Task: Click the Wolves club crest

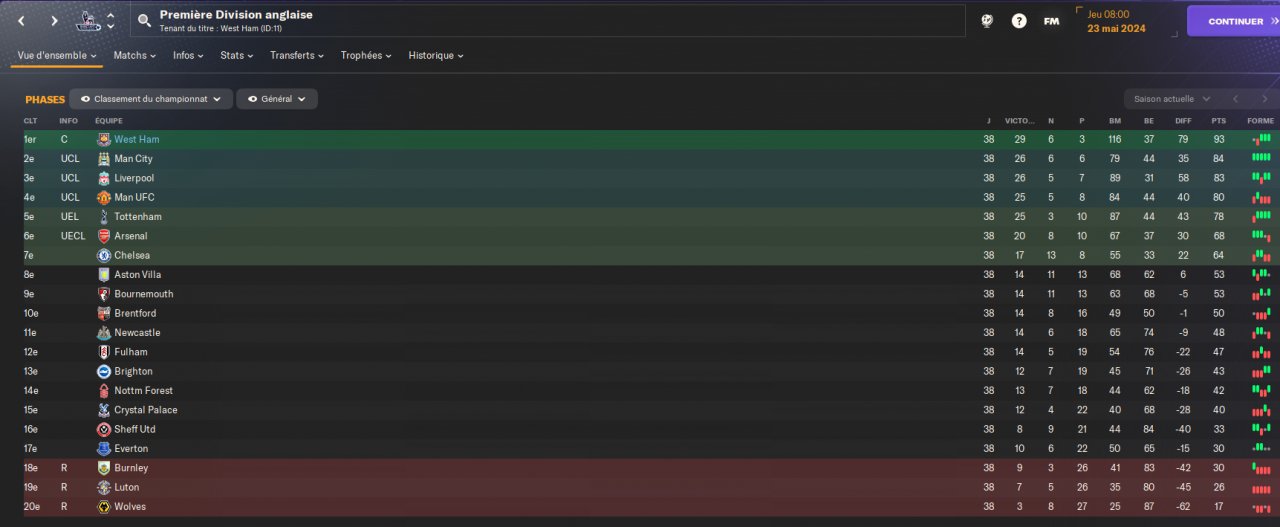Action: pos(104,507)
